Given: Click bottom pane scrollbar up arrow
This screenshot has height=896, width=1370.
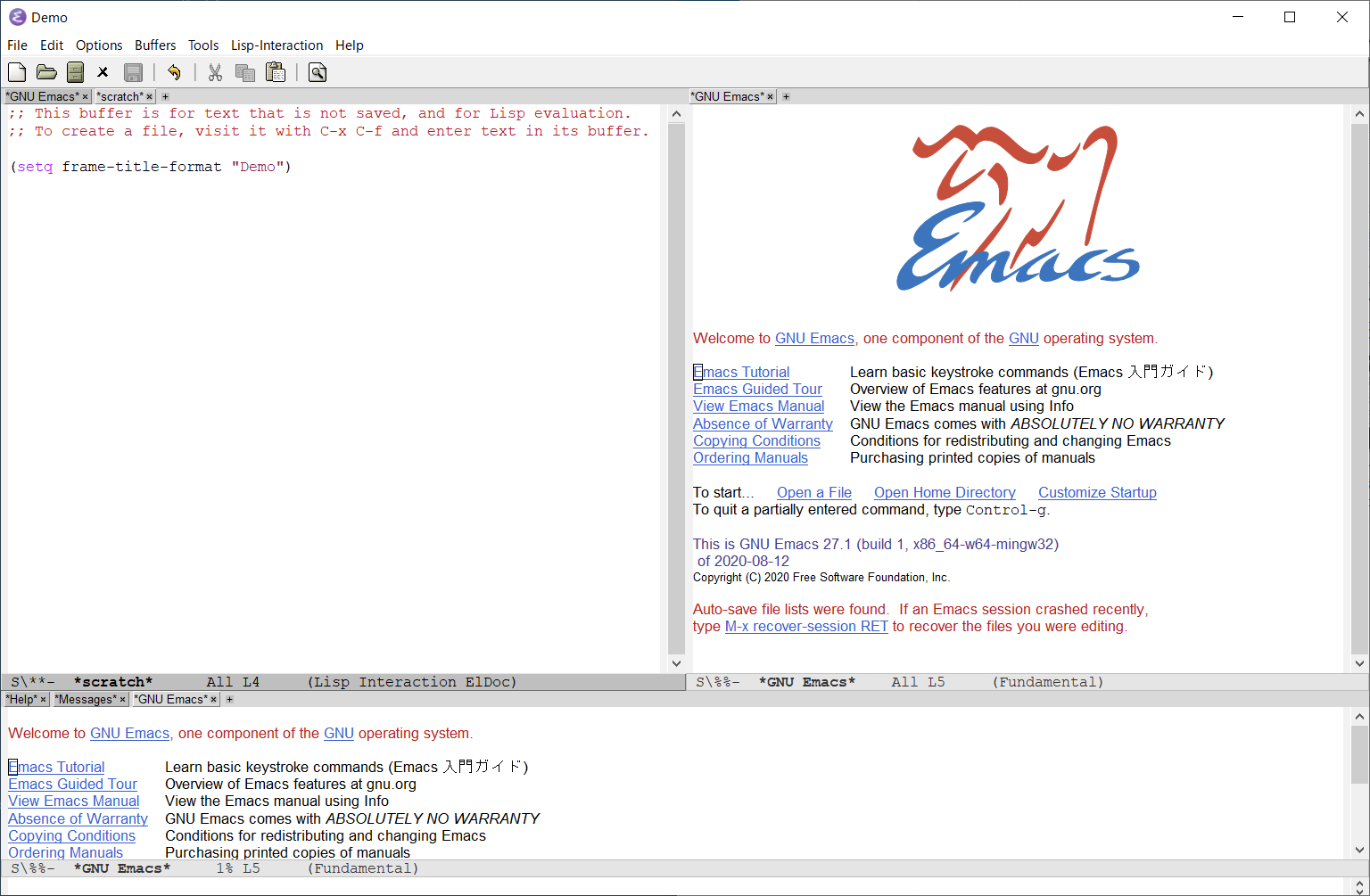Looking at the screenshot, I should (1359, 717).
